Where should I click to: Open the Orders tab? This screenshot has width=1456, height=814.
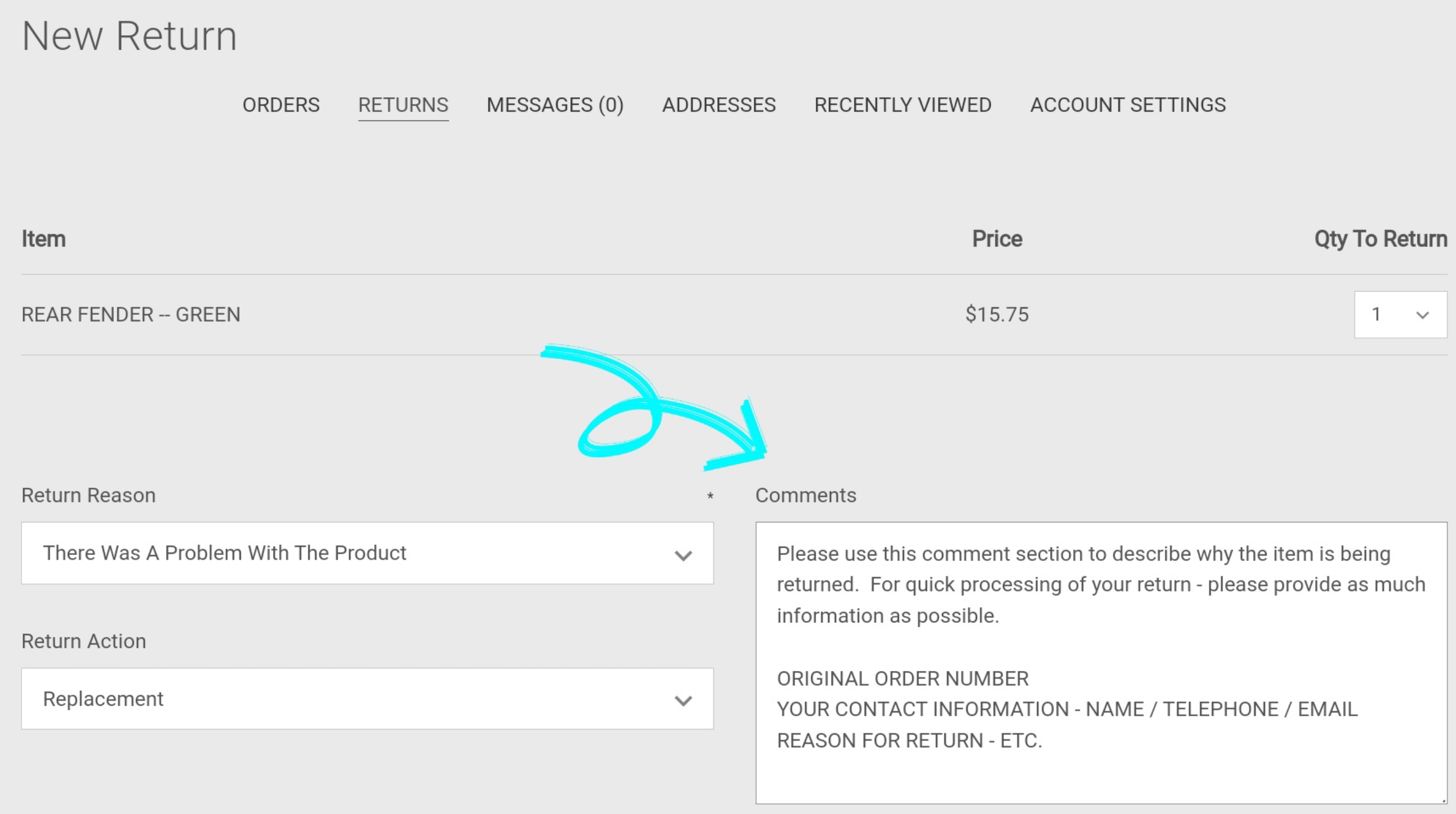coord(281,105)
